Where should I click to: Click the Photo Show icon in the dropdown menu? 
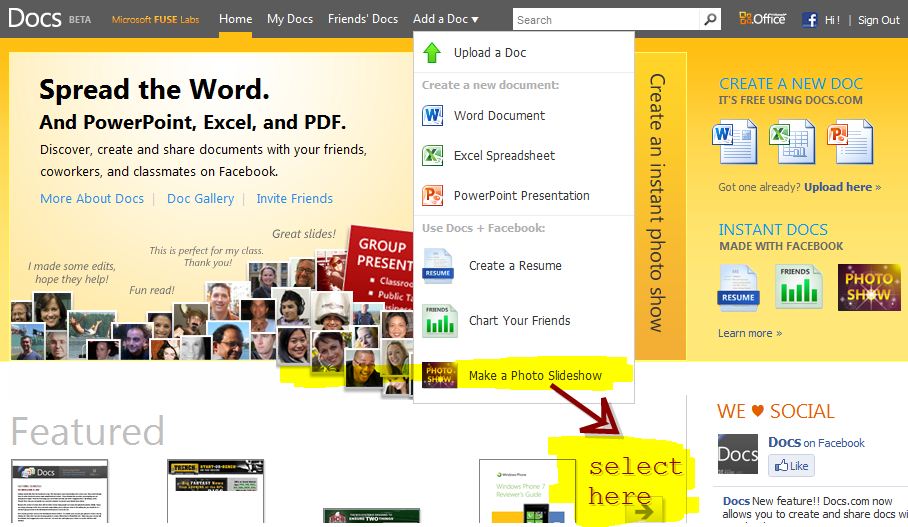[x=440, y=375]
